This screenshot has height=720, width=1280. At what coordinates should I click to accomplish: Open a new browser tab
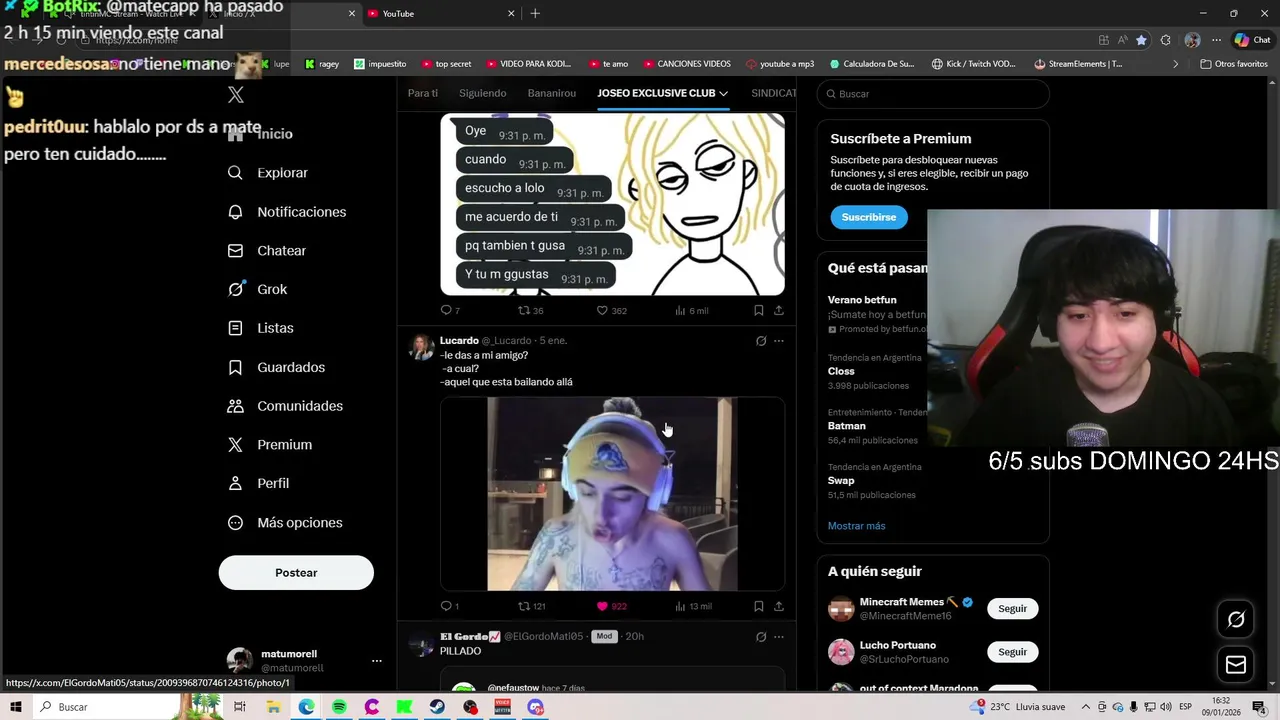(x=535, y=13)
